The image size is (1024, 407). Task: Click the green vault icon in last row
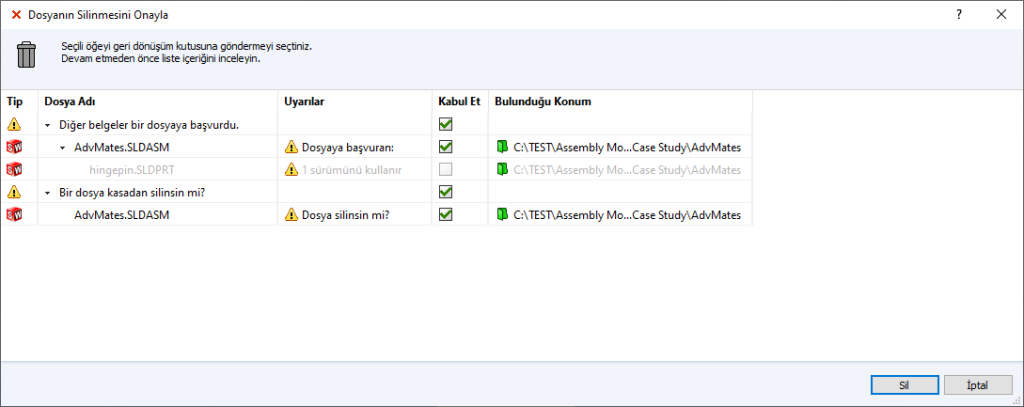502,214
